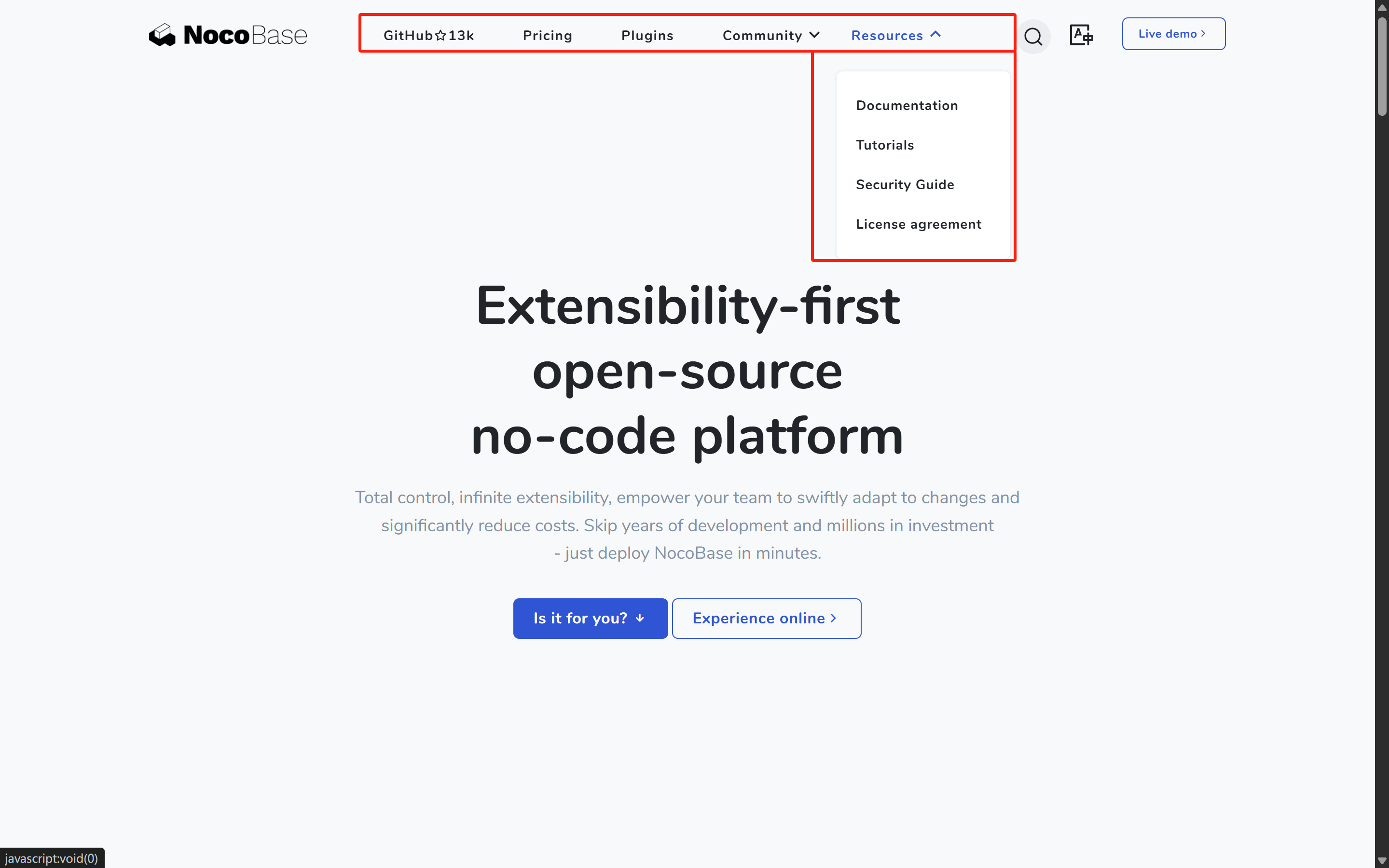Collapse the Resources dropdown menu
1389x868 pixels.
click(x=887, y=36)
